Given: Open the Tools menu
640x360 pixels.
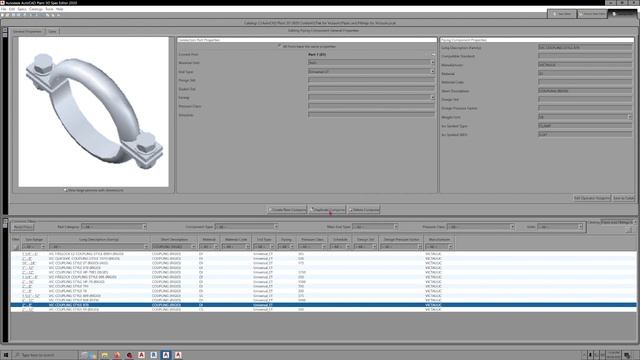Looking at the screenshot, I should pyautogui.click(x=49, y=9).
